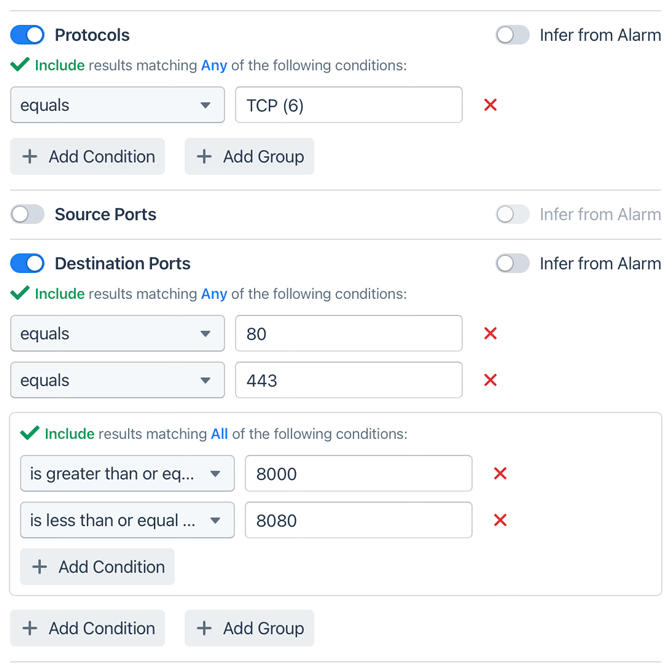Image resolution: width=672 pixels, height=672 pixels.
Task: Open operator dropdown for port 80
Action: [117, 334]
